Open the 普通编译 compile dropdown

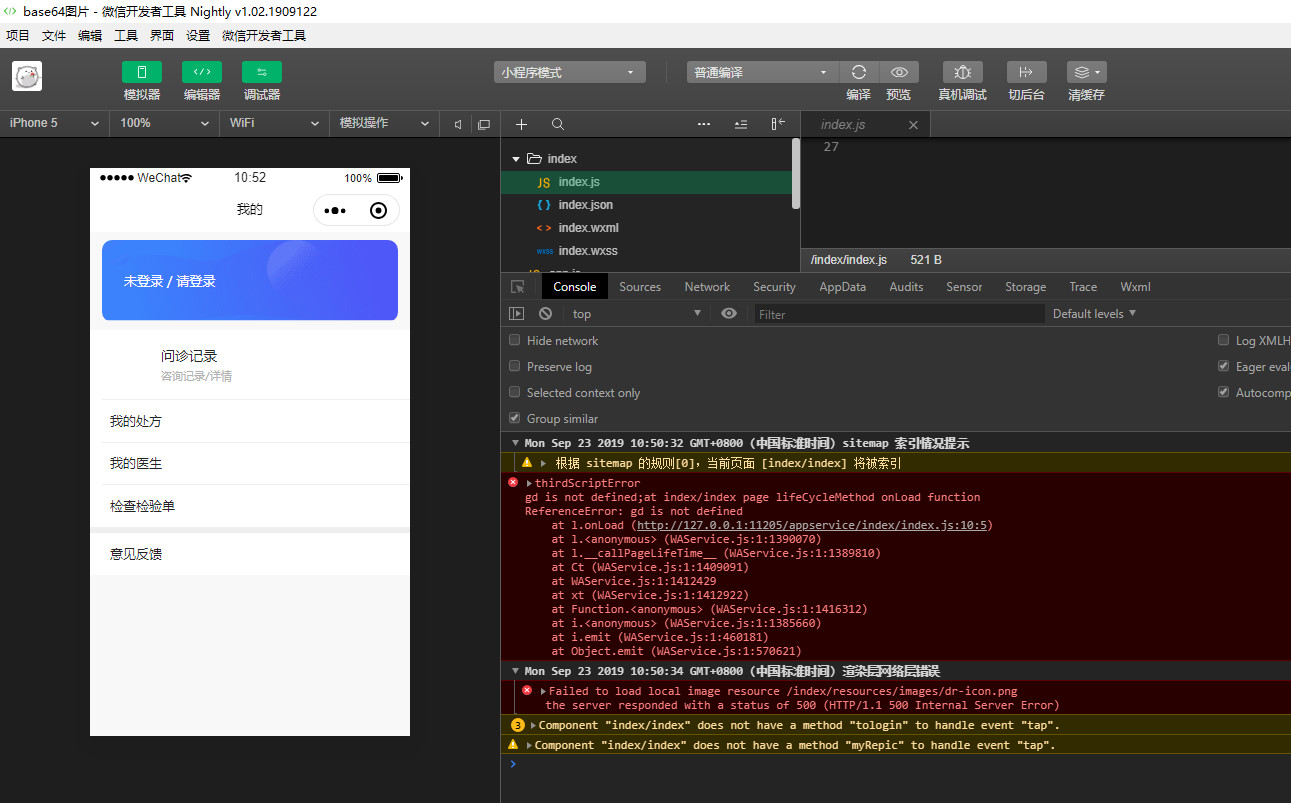762,72
